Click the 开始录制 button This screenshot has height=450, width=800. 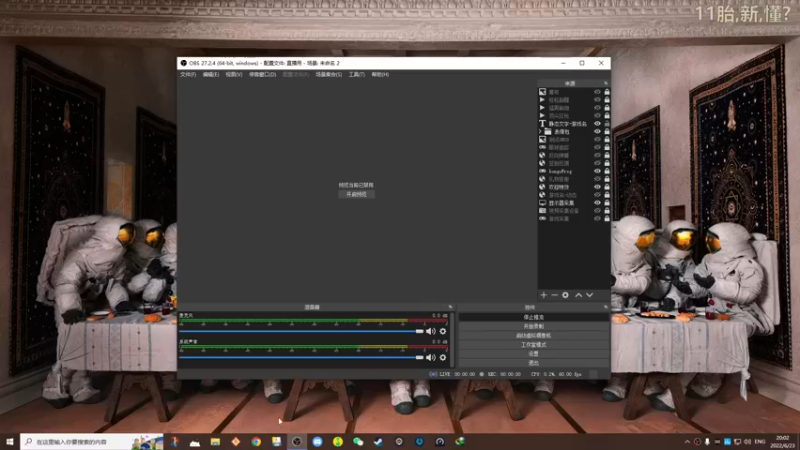tap(534, 327)
